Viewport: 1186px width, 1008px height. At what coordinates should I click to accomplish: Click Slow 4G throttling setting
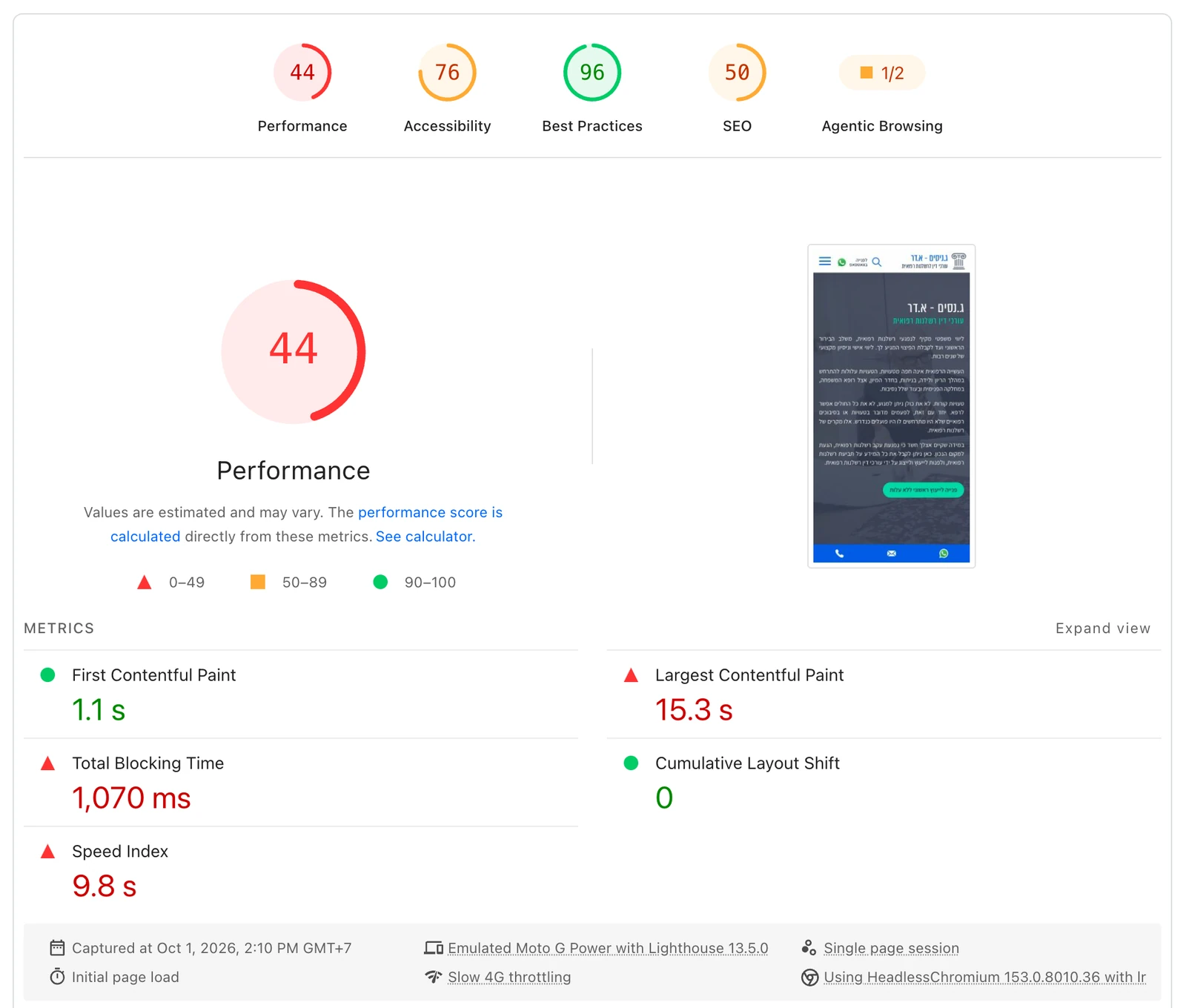(509, 977)
